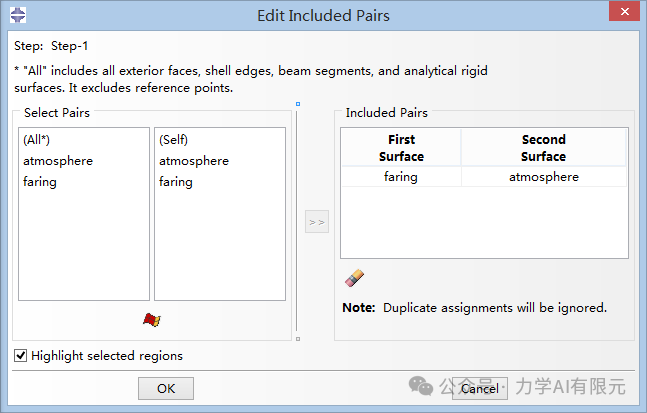This screenshot has width=647, height=413.
Task: Click the eraser icon to delete pairs
Action: [354, 278]
